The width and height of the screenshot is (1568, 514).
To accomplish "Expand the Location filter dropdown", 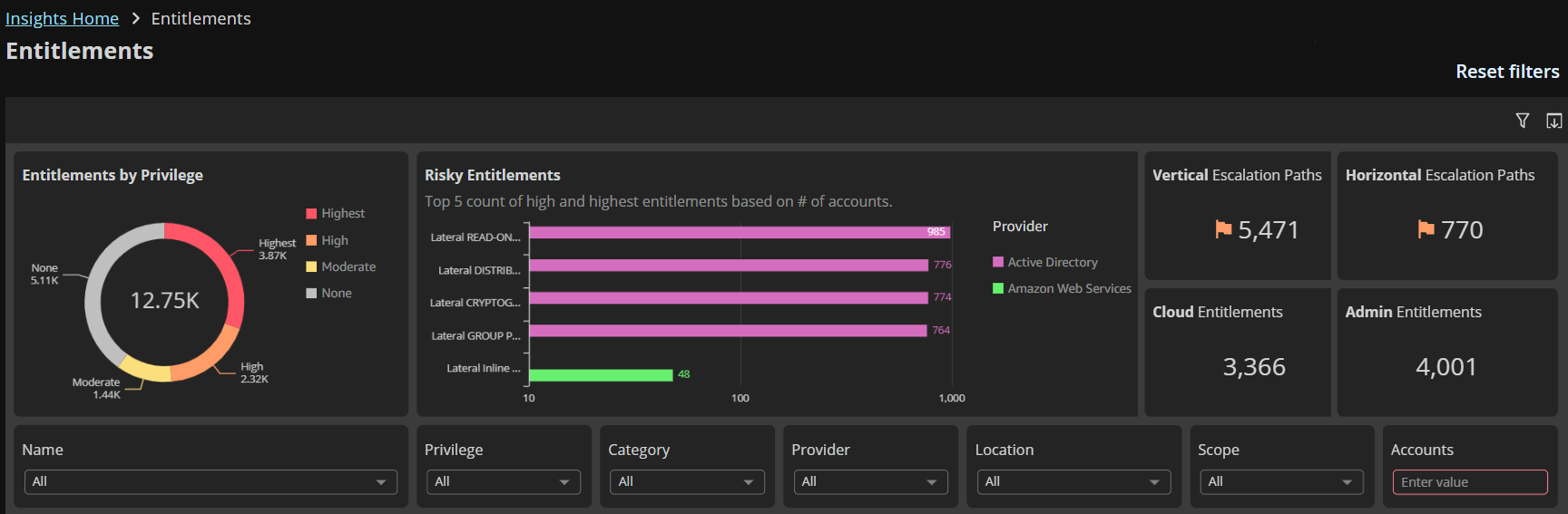I will pos(1073,481).
